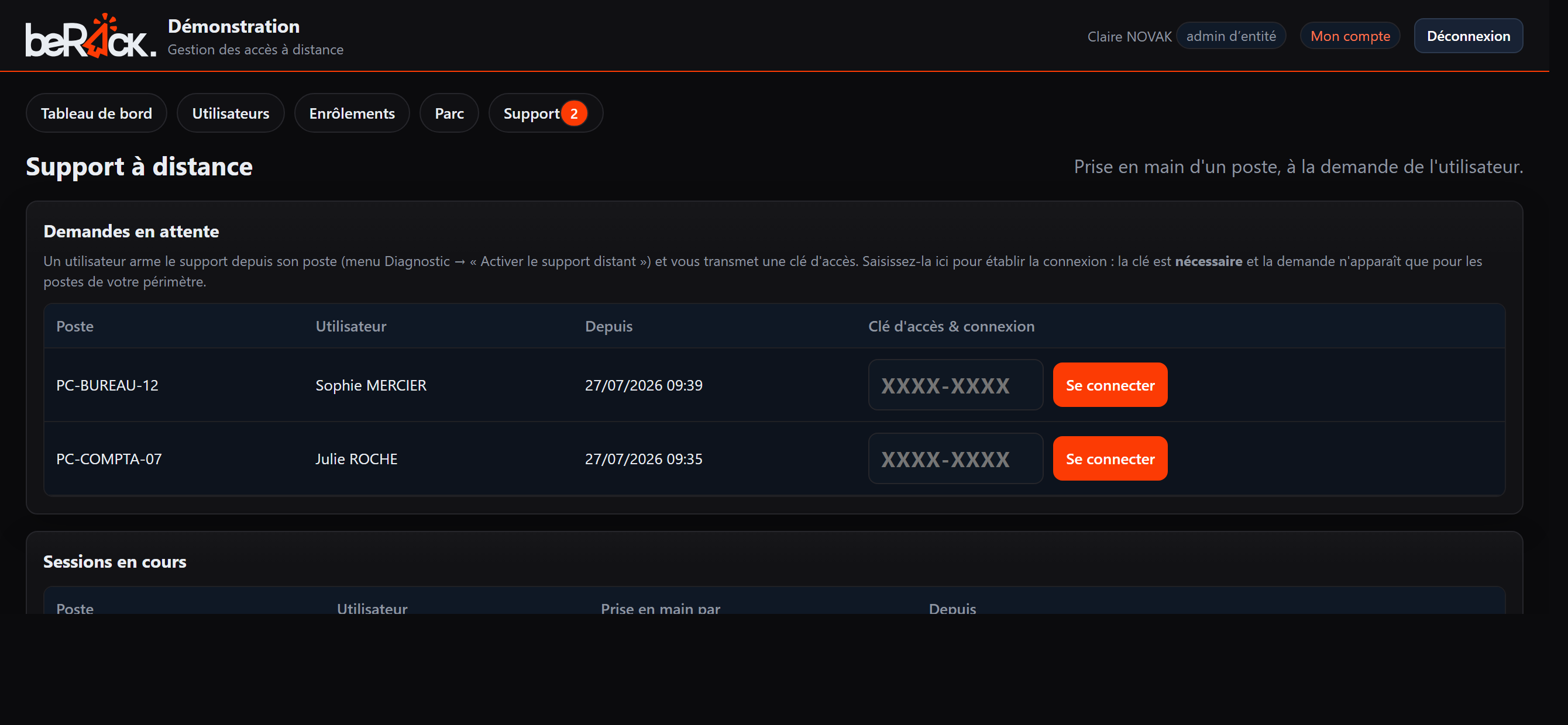Viewport: 1568px width, 725px height.
Task: Click the Poste header in pending requests table
Action: point(75,326)
